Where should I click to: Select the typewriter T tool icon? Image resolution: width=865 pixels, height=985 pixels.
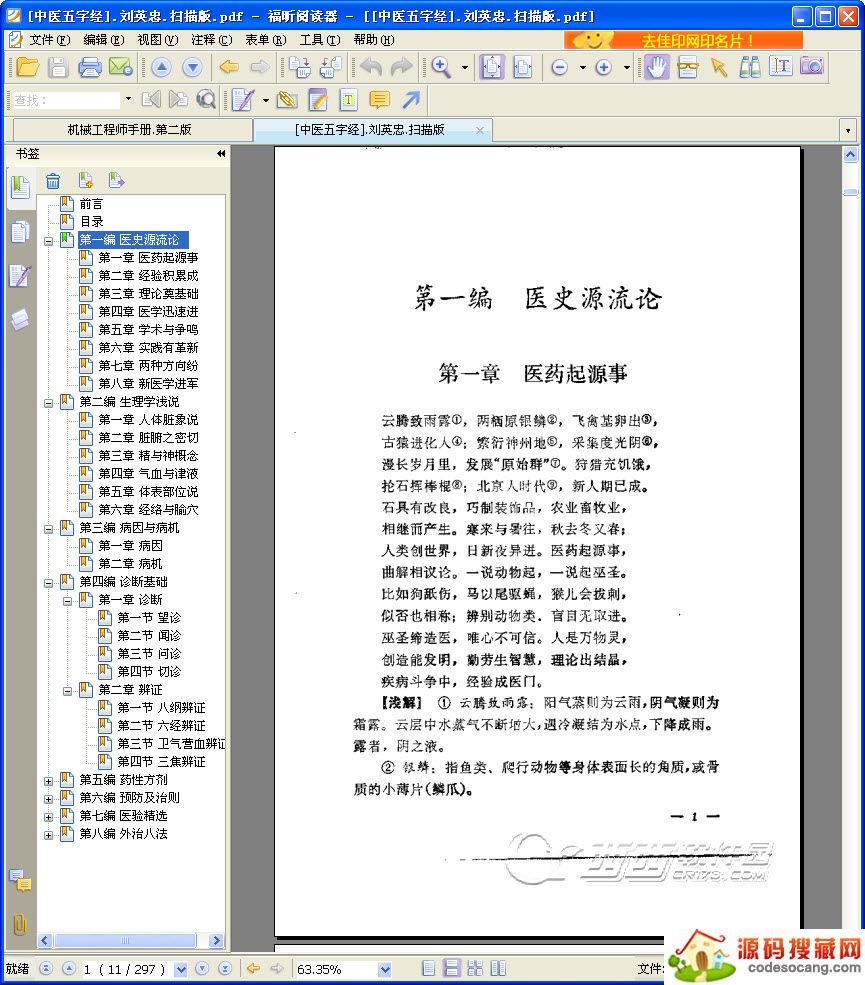pyautogui.click(x=348, y=100)
